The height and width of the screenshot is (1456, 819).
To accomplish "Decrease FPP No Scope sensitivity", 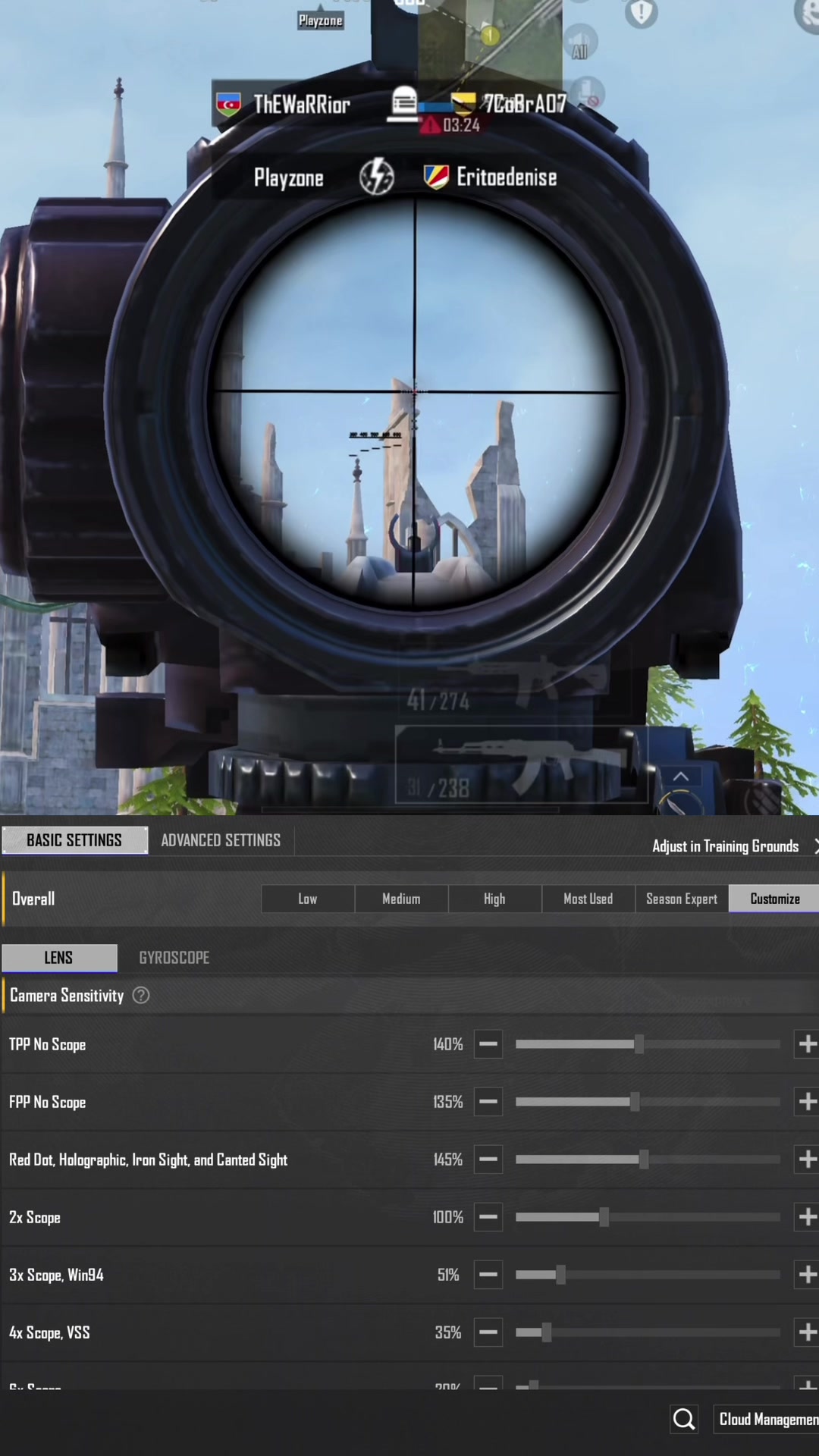I will (488, 1102).
